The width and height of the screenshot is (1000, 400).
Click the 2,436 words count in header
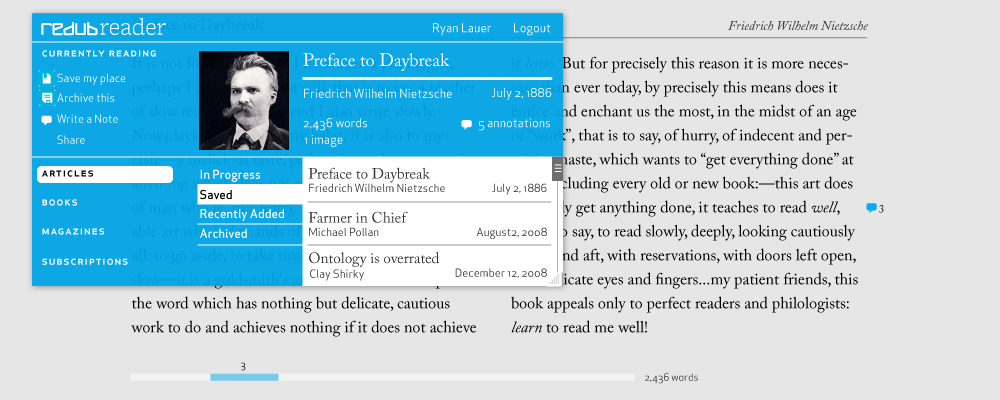pos(335,124)
